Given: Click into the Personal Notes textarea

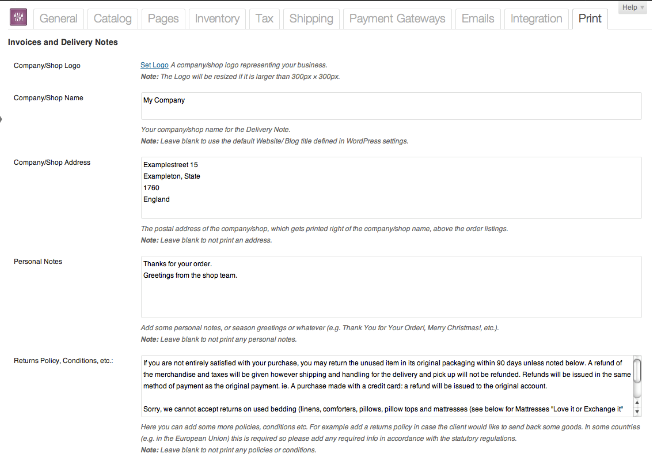Looking at the screenshot, I should 391,287.
